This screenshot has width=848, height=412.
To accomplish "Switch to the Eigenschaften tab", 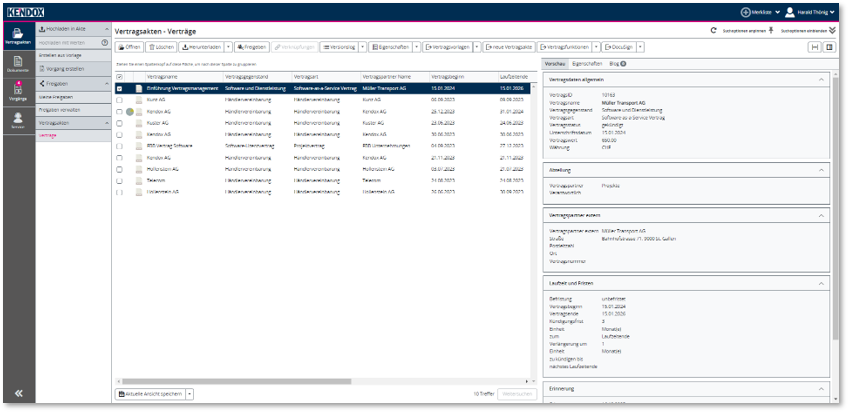I will [x=586, y=63].
